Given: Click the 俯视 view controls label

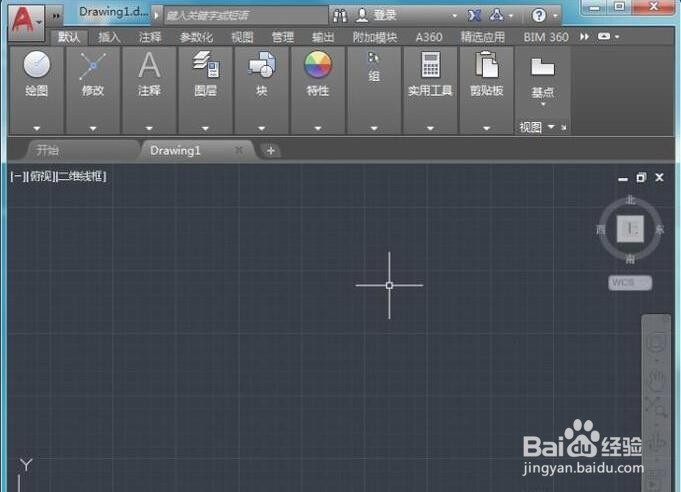Looking at the screenshot, I should (x=41, y=176).
